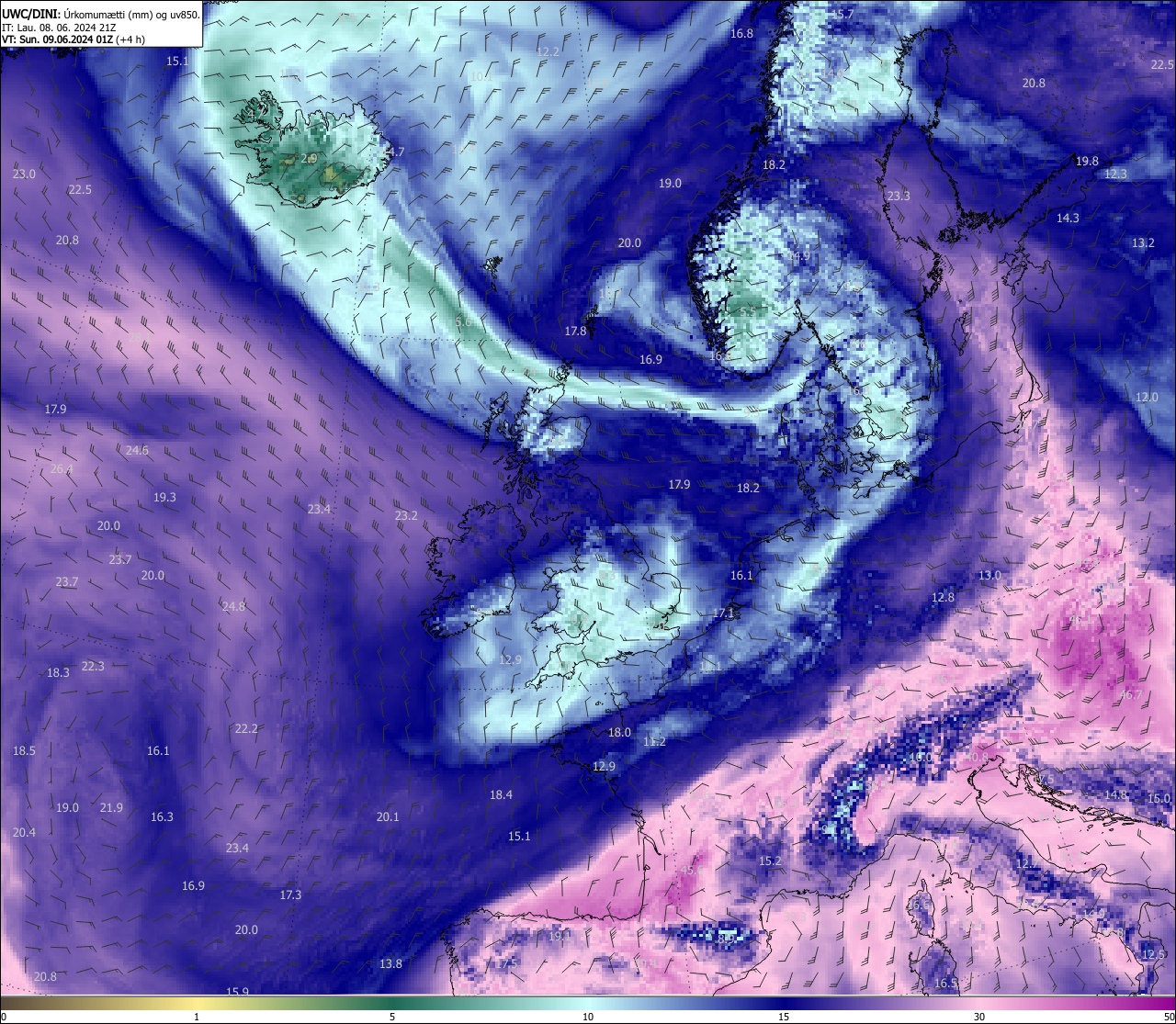
Task: Click the 13.2 value label
Action: (x=1143, y=242)
